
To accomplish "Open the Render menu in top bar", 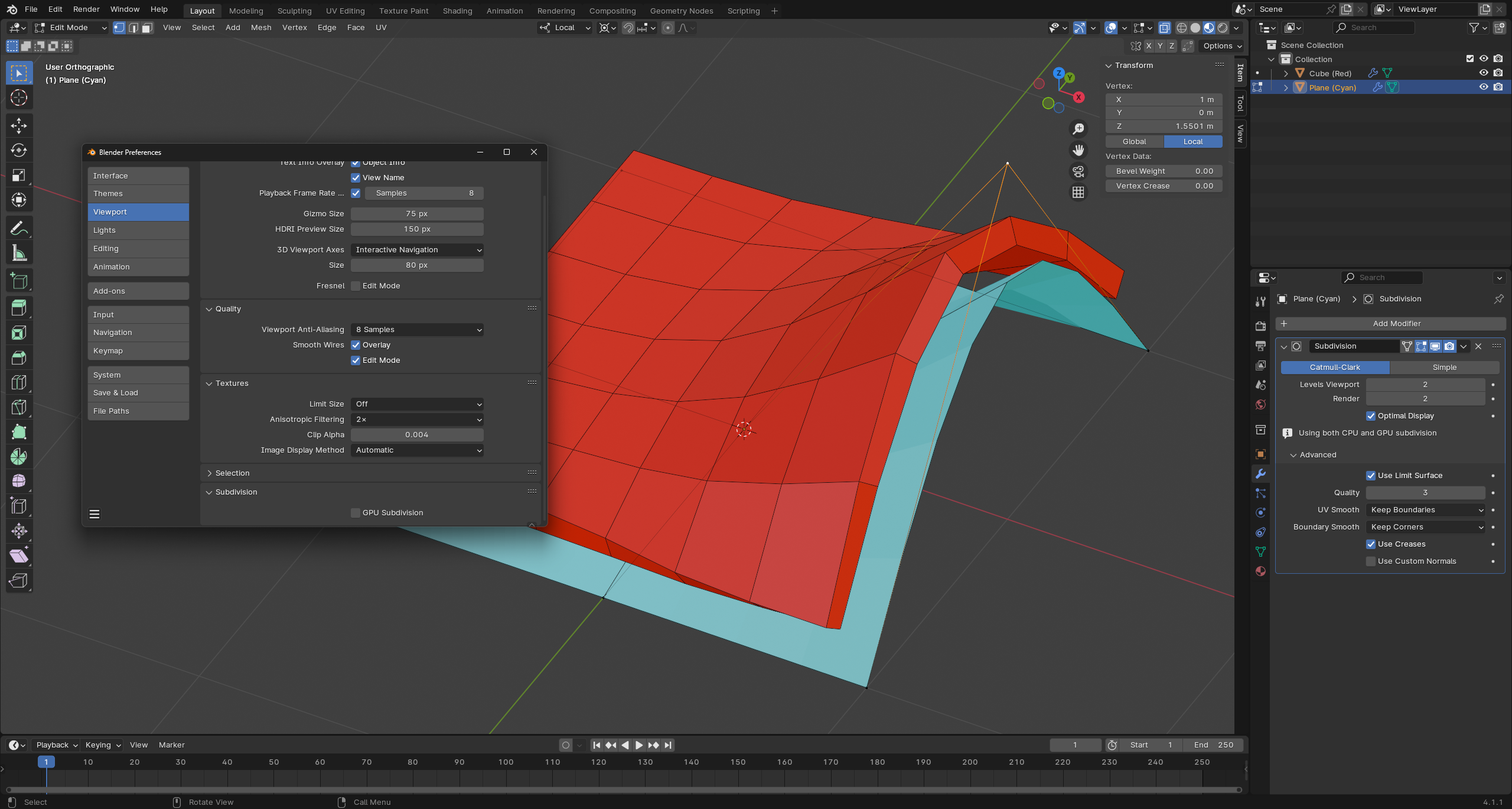I will point(86,9).
